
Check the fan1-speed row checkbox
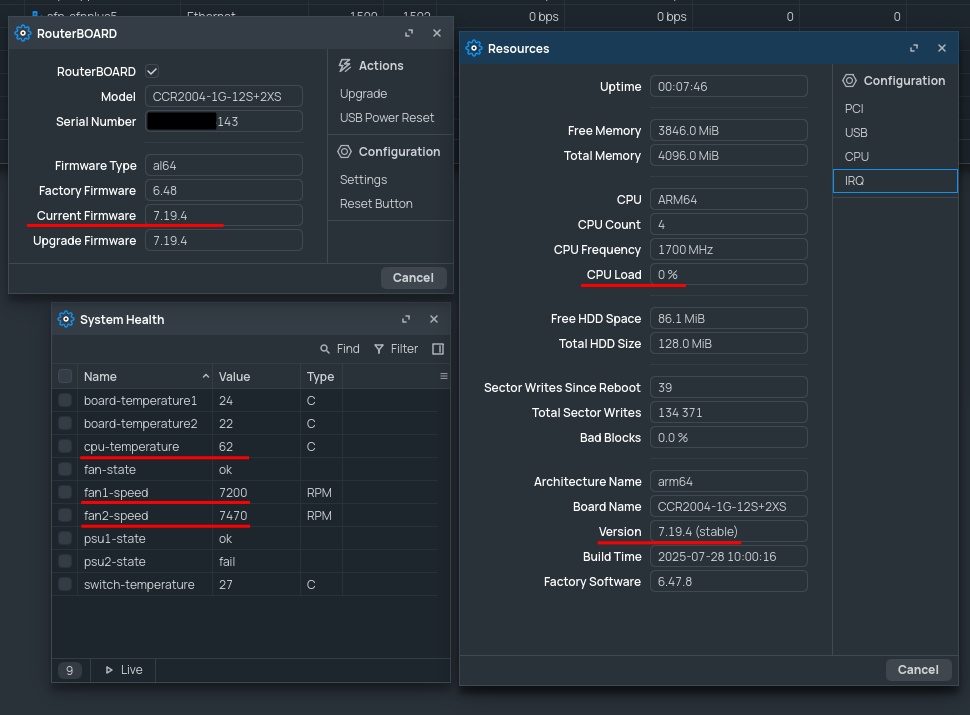[x=64, y=492]
